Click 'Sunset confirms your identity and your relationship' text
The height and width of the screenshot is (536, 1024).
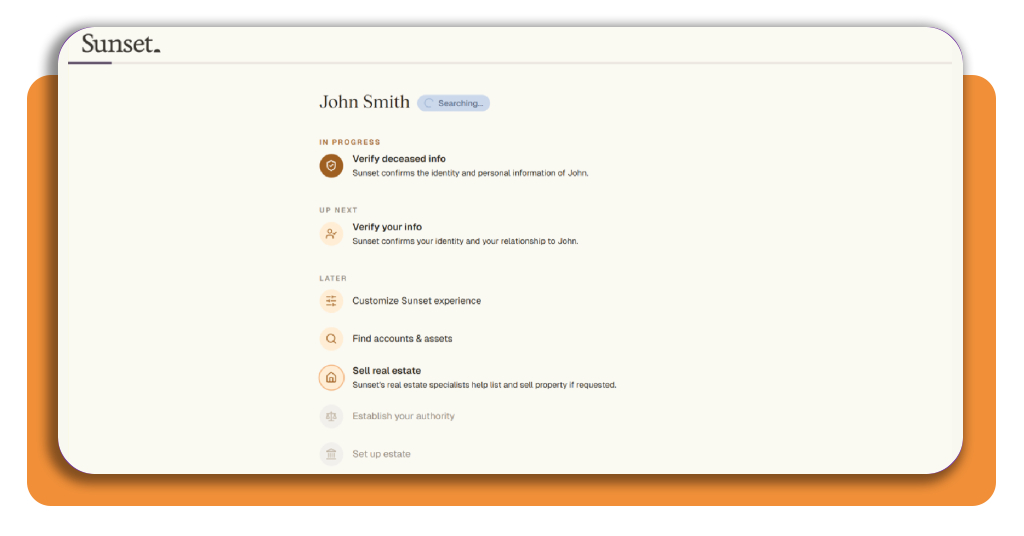[x=465, y=241]
